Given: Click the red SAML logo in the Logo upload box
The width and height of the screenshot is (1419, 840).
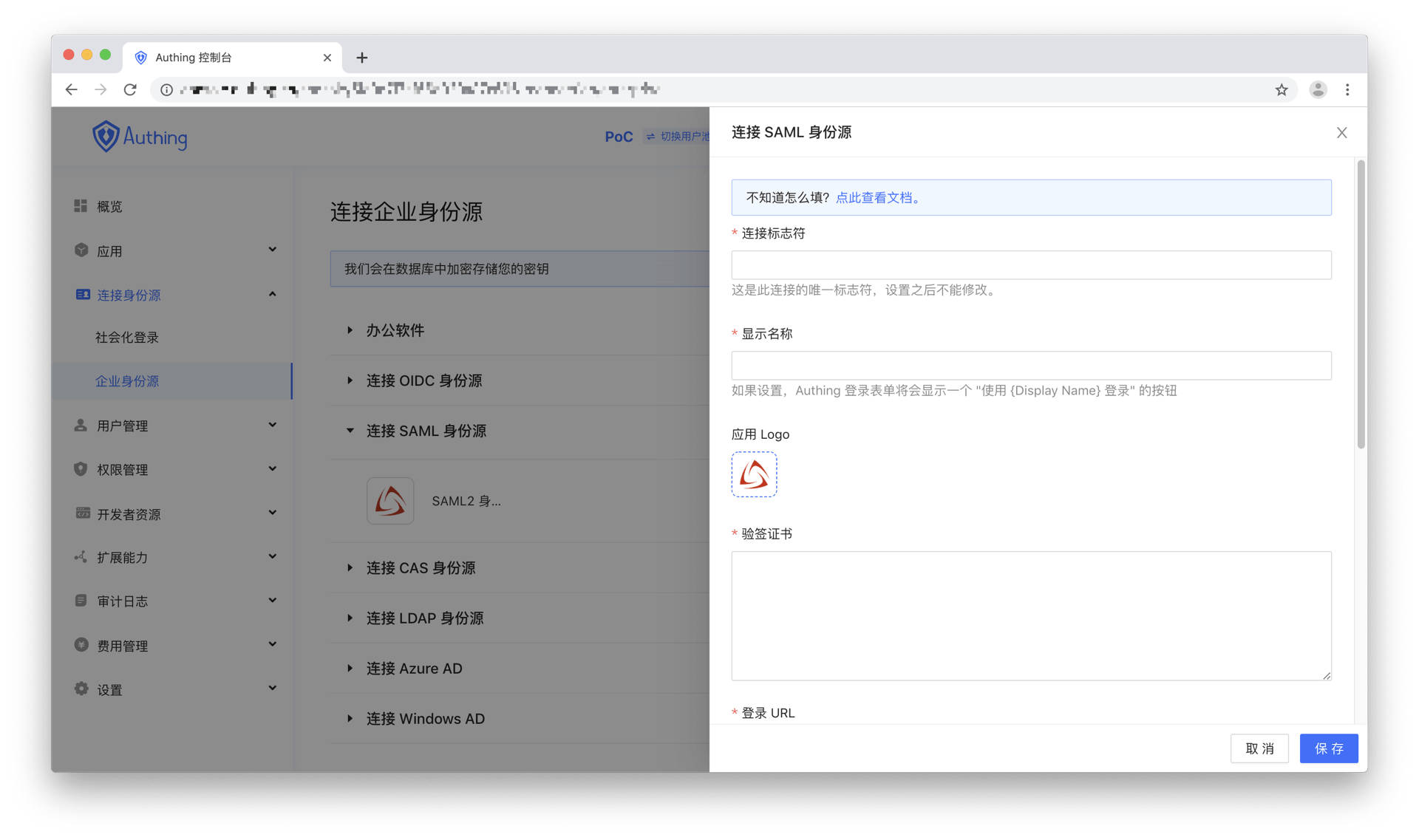Looking at the screenshot, I should [754, 474].
